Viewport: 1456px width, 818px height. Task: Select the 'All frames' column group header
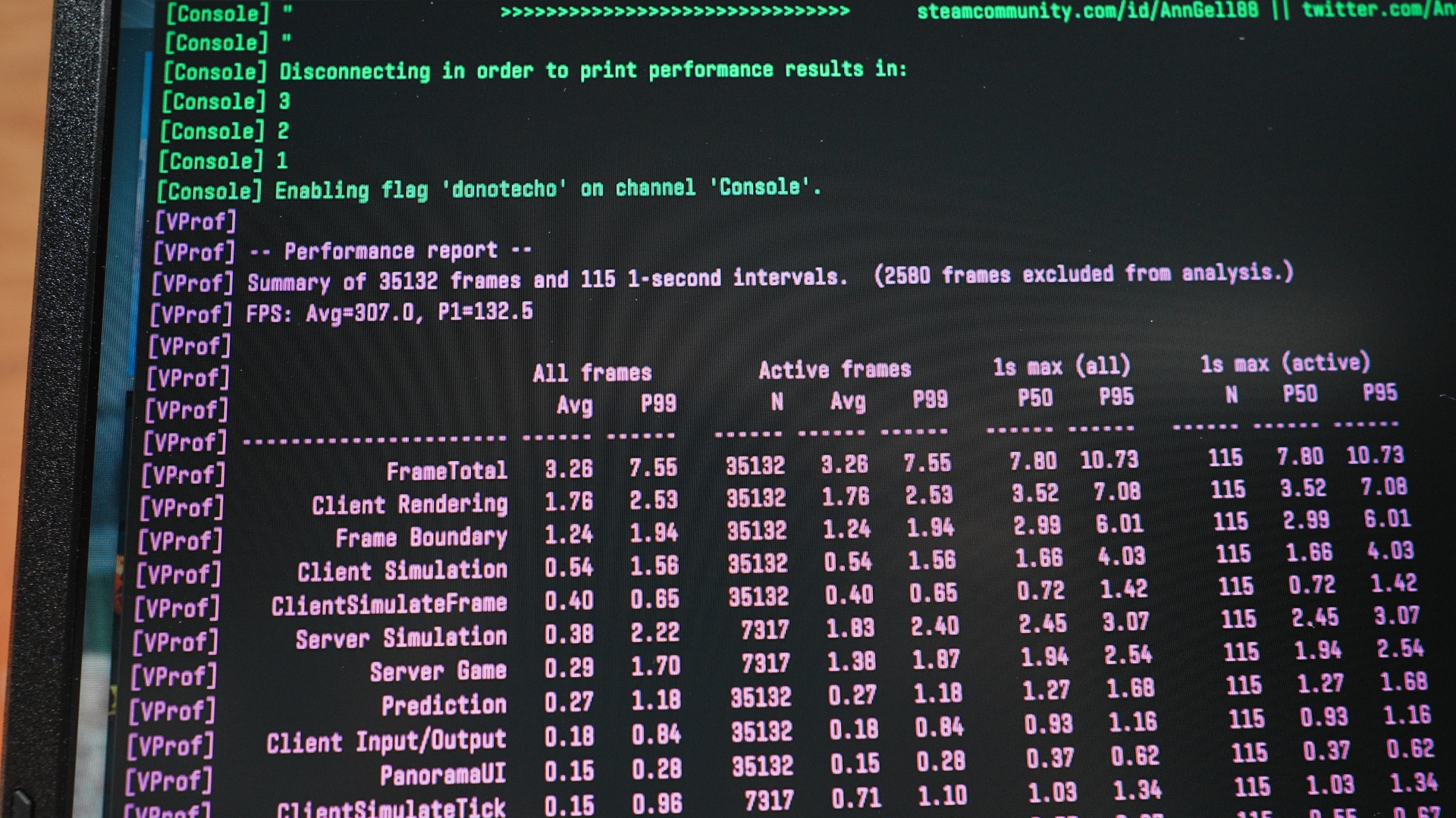(x=591, y=373)
